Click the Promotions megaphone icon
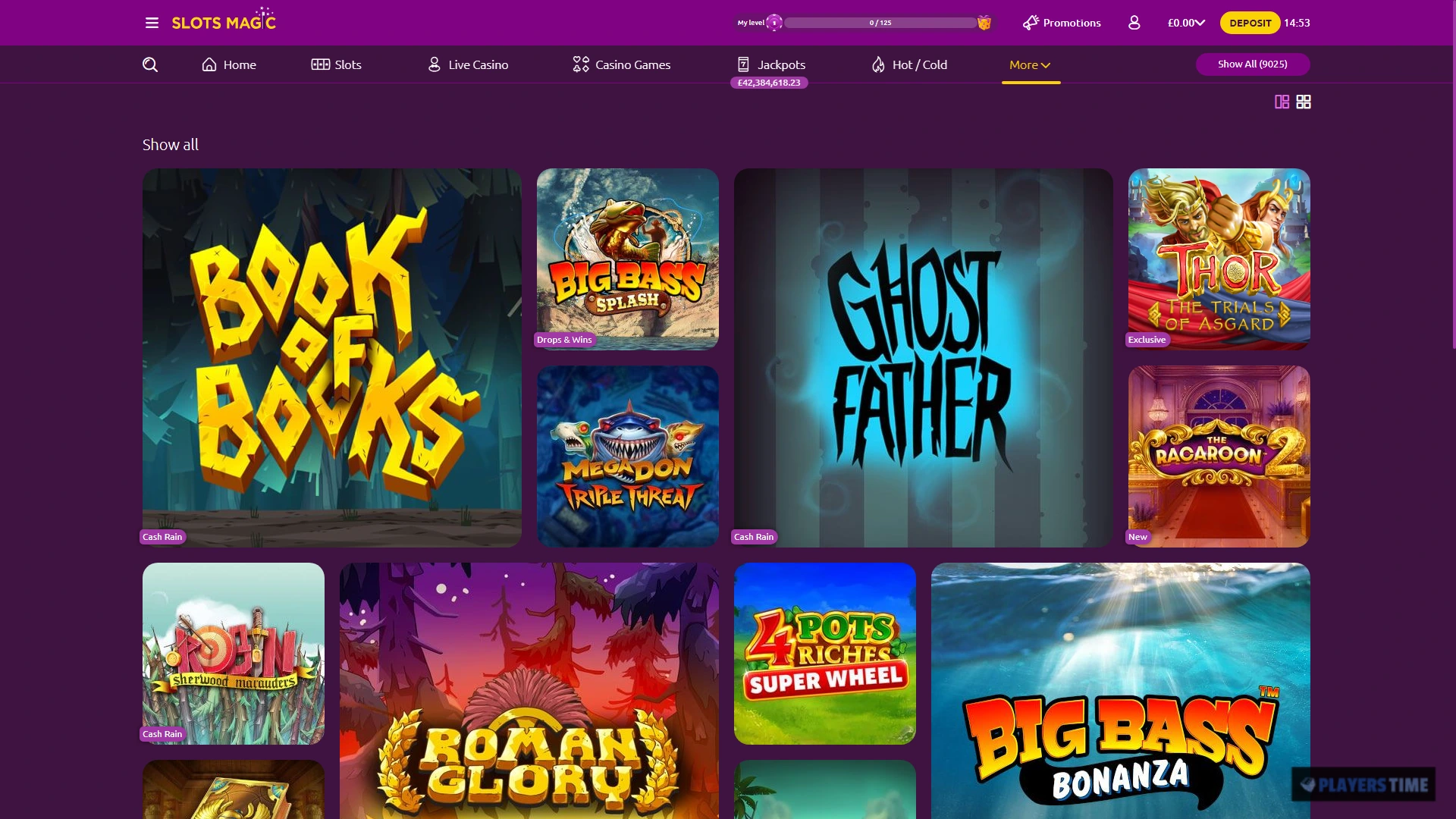 [1031, 23]
